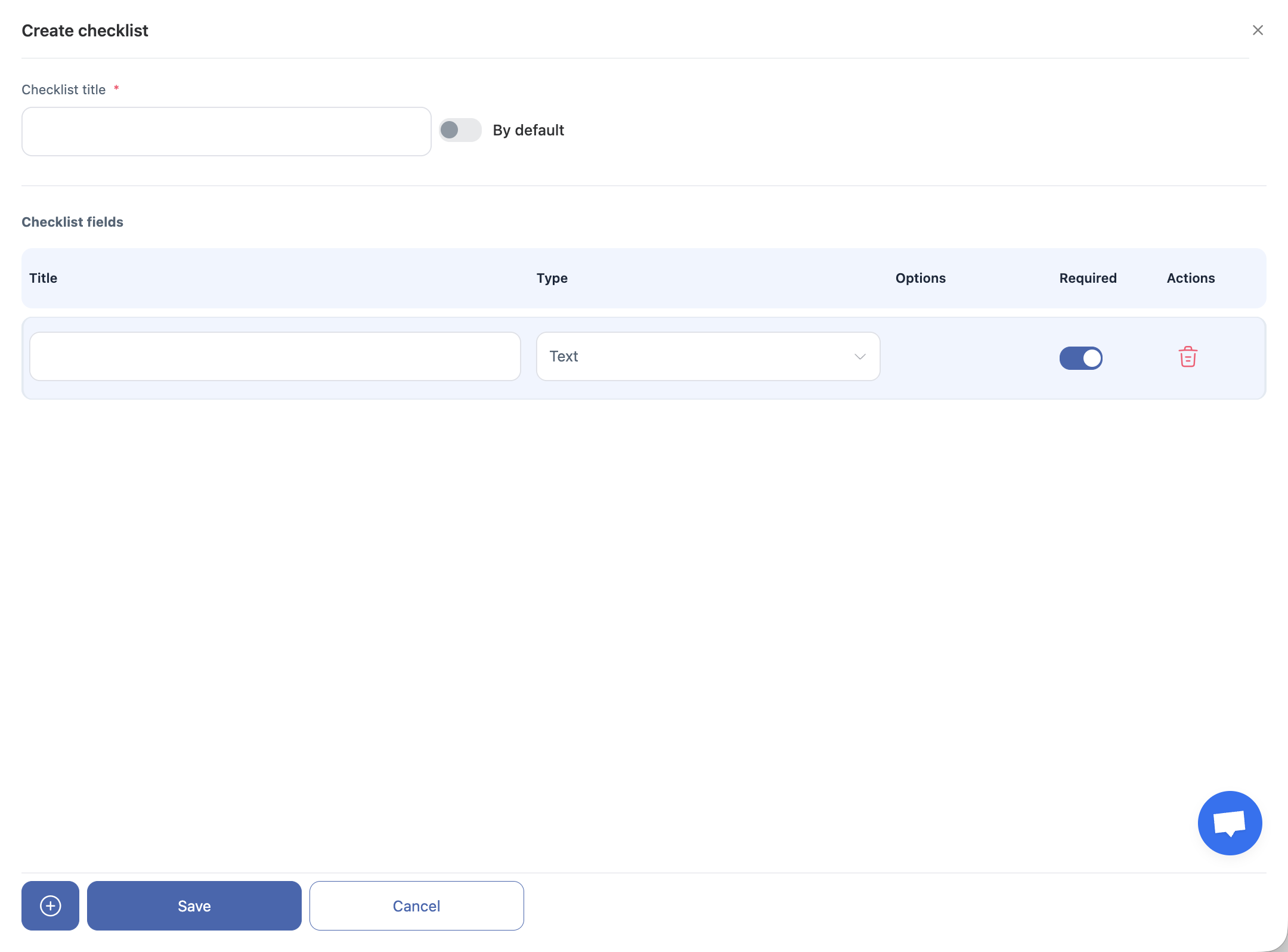
Task: Click the Actions column header
Action: point(1190,278)
